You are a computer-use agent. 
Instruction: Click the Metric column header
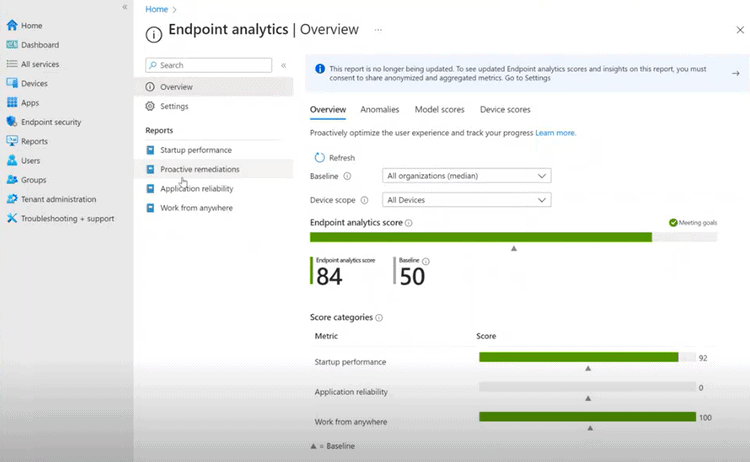click(x=326, y=336)
